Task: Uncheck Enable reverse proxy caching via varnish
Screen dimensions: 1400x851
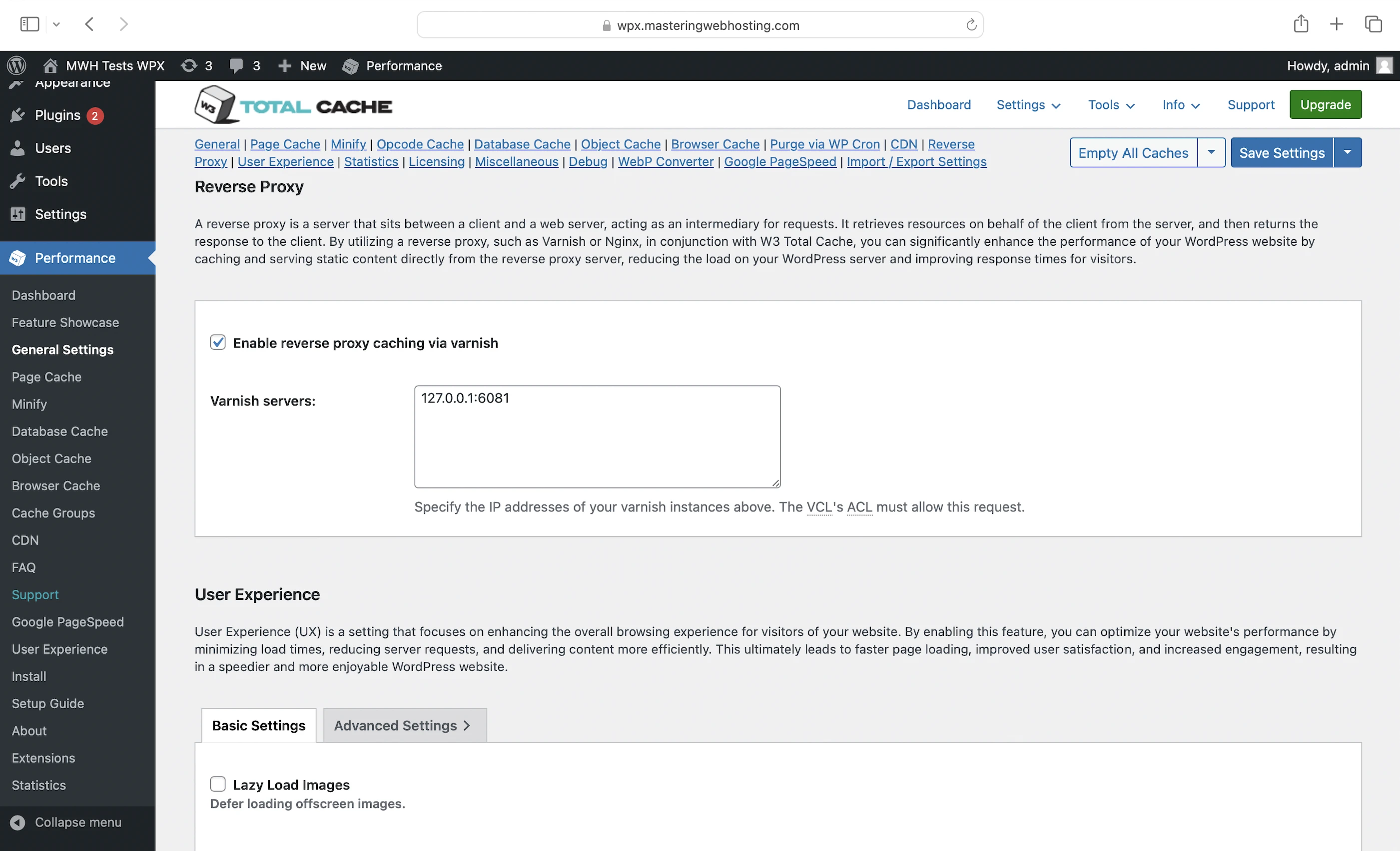Action: [218, 343]
